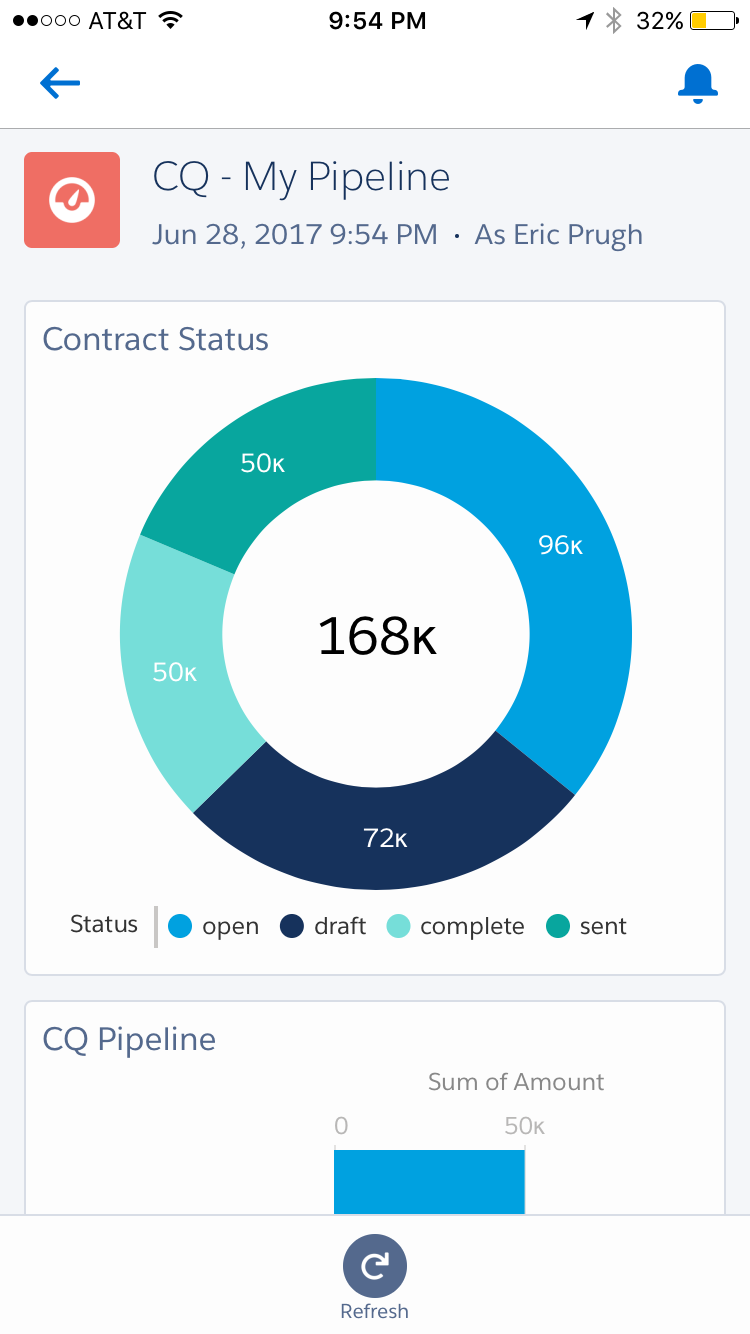Tap the blue Sum of Amount bar
Image resolution: width=750 pixels, height=1334 pixels.
[428, 1181]
